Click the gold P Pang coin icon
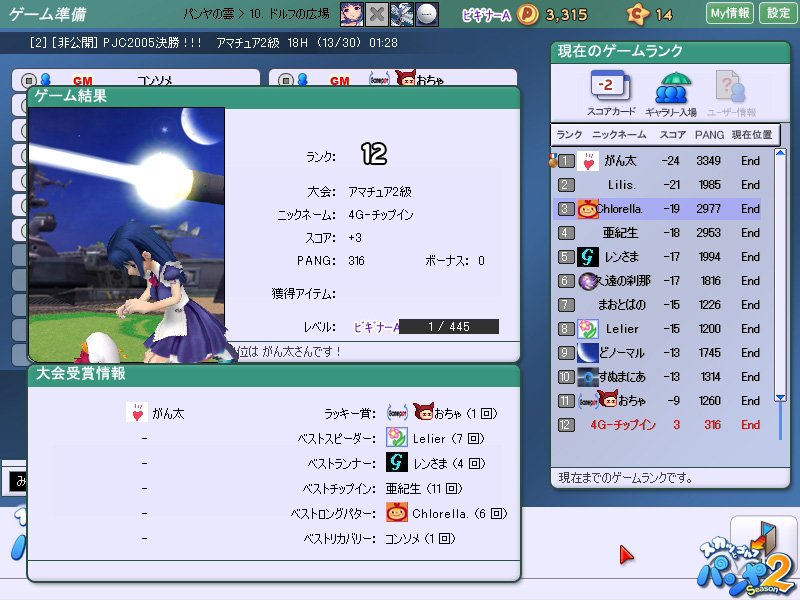 (528, 14)
